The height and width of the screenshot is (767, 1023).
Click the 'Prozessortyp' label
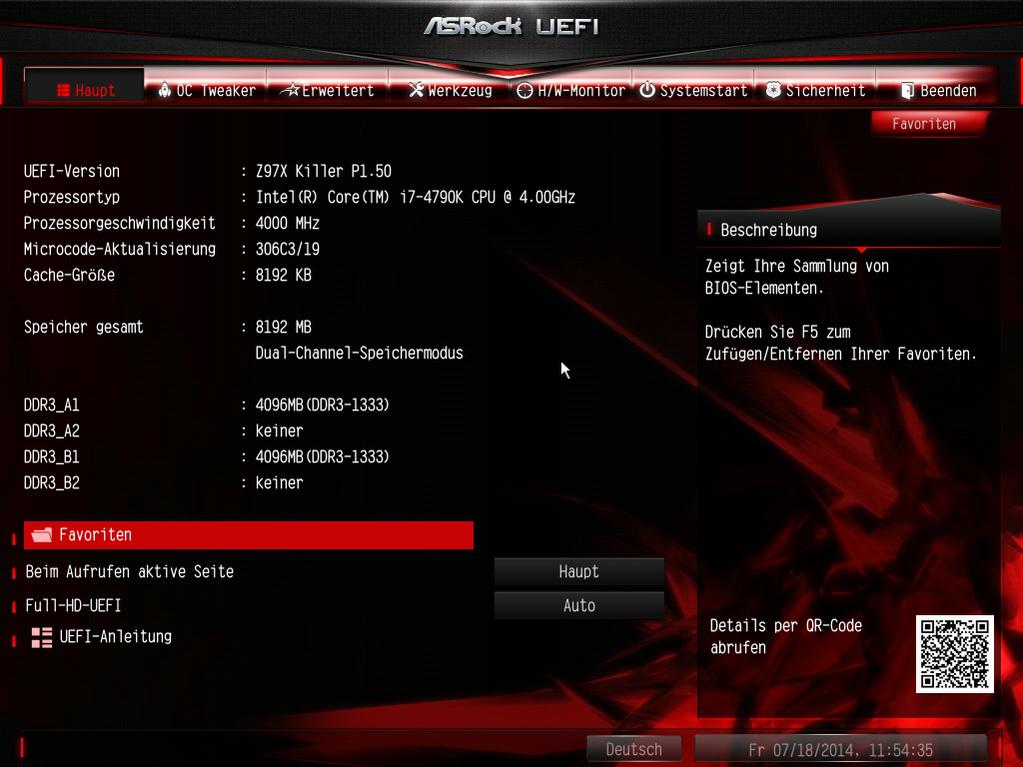click(72, 197)
